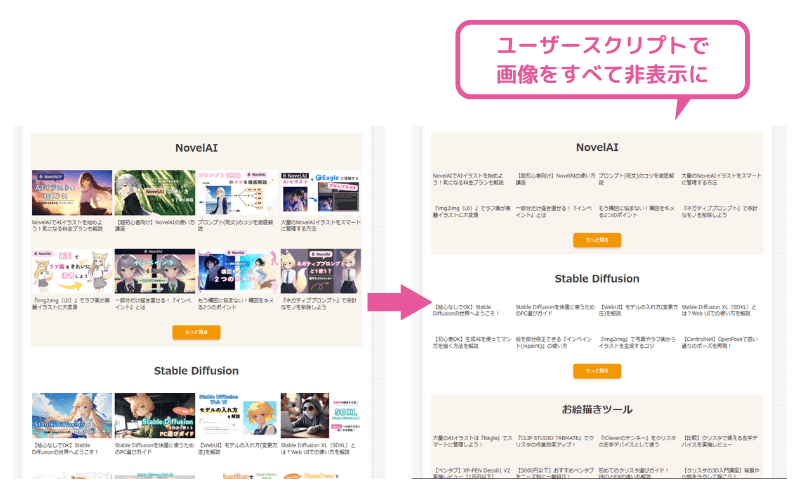Click '【WebUI】モデルの入れ方' link in image-free page
The width and height of the screenshot is (800, 500).
click(x=638, y=310)
